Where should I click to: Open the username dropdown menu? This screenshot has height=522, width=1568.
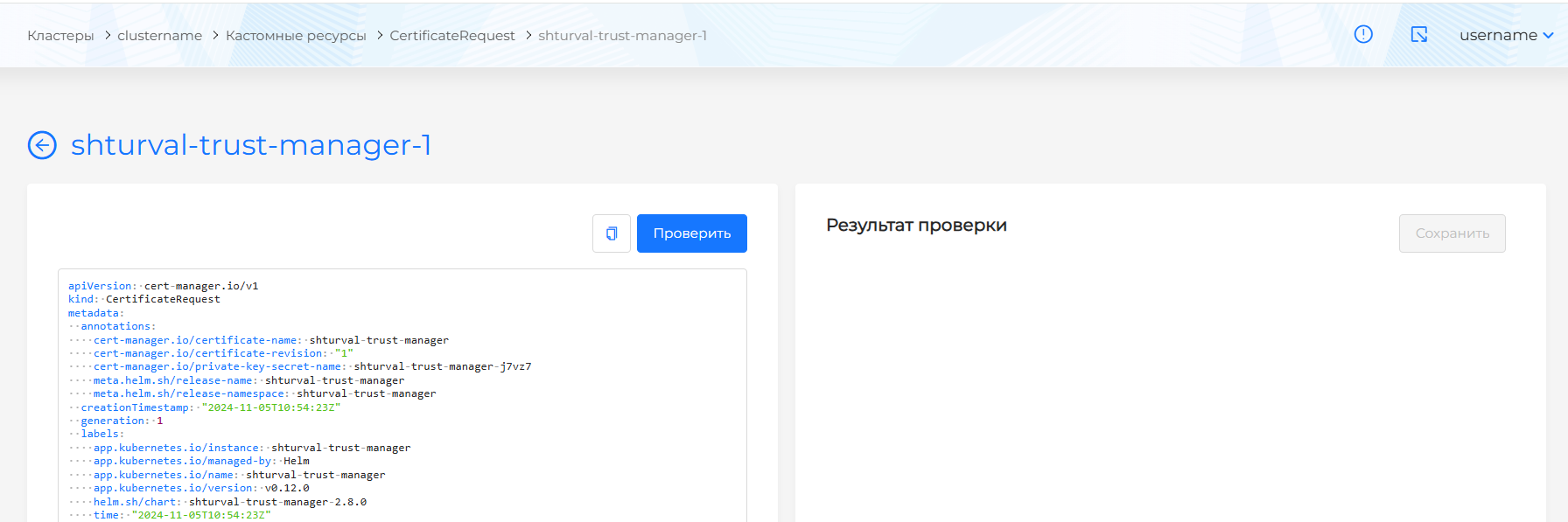click(1506, 35)
